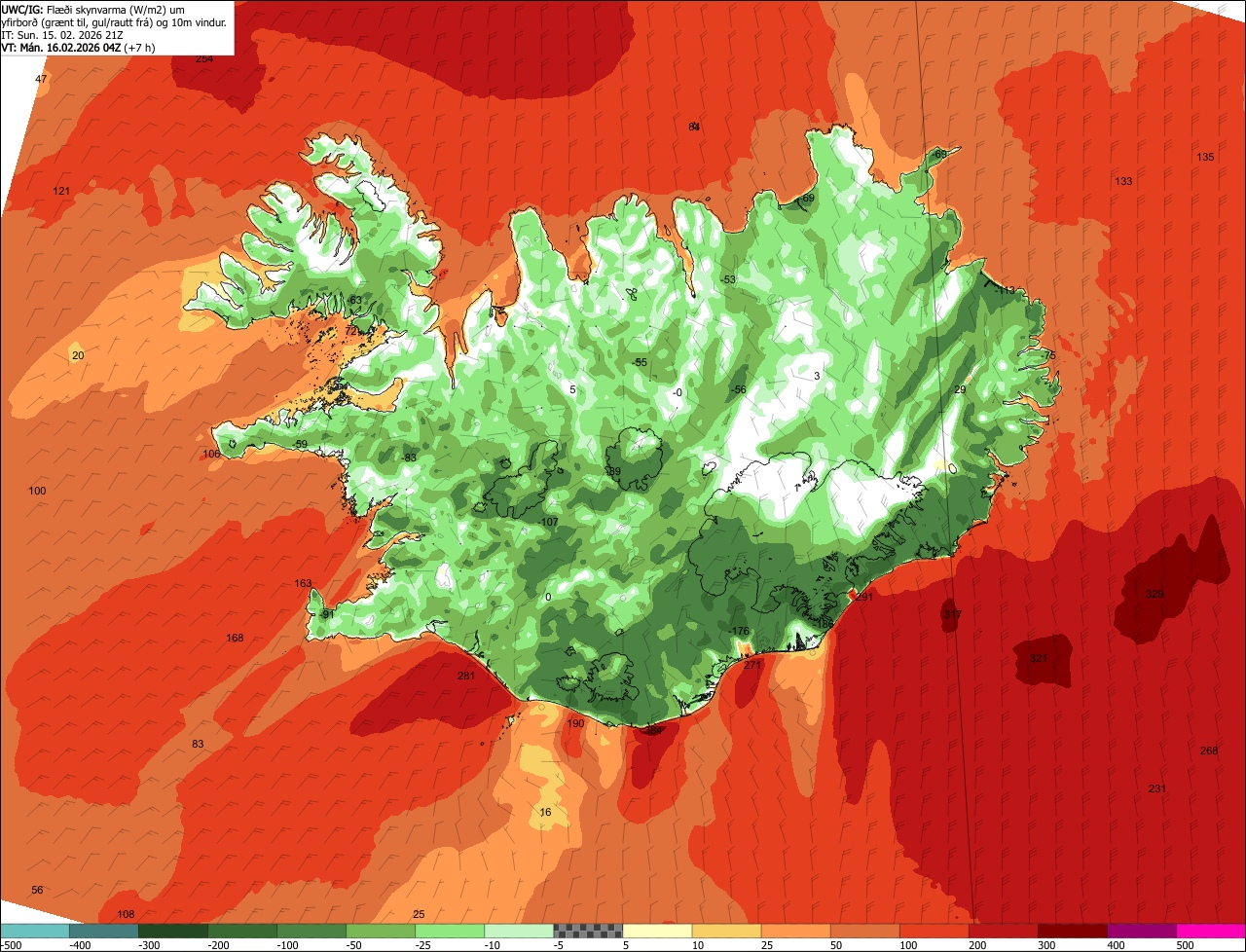Click the map value -75
Screen dimensions: 1246x952
(1047, 356)
